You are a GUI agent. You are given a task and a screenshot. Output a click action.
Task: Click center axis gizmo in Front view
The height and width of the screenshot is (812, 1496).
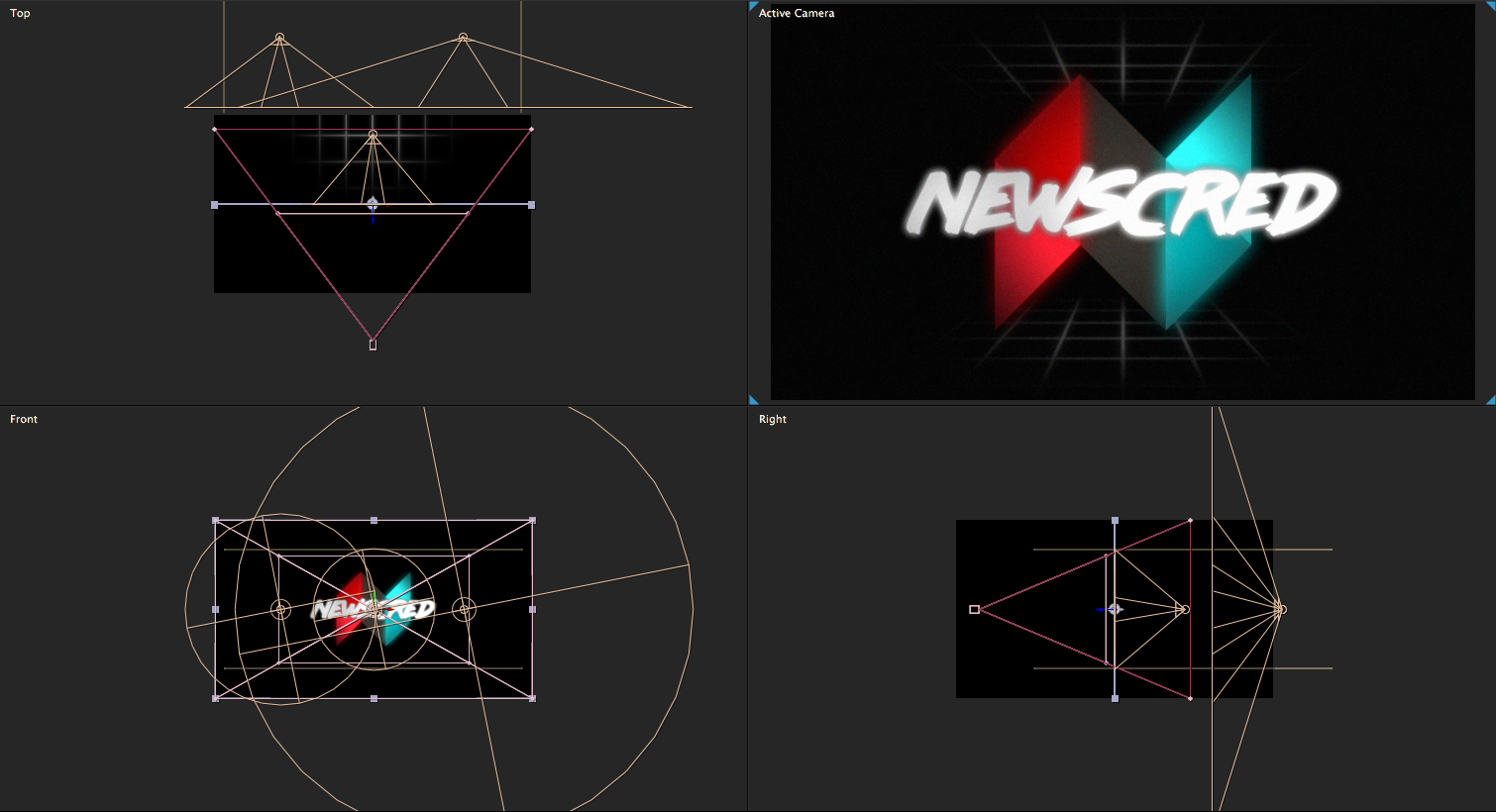pos(374,609)
